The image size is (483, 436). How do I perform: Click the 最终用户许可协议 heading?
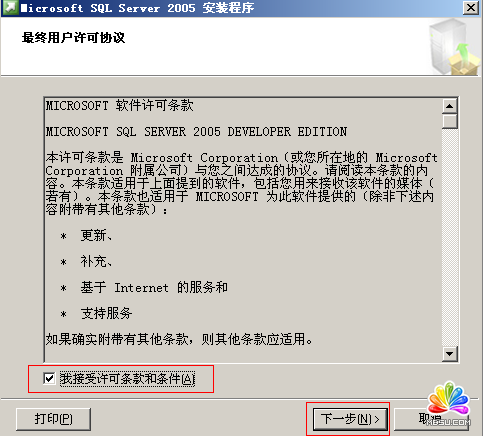pos(73,38)
